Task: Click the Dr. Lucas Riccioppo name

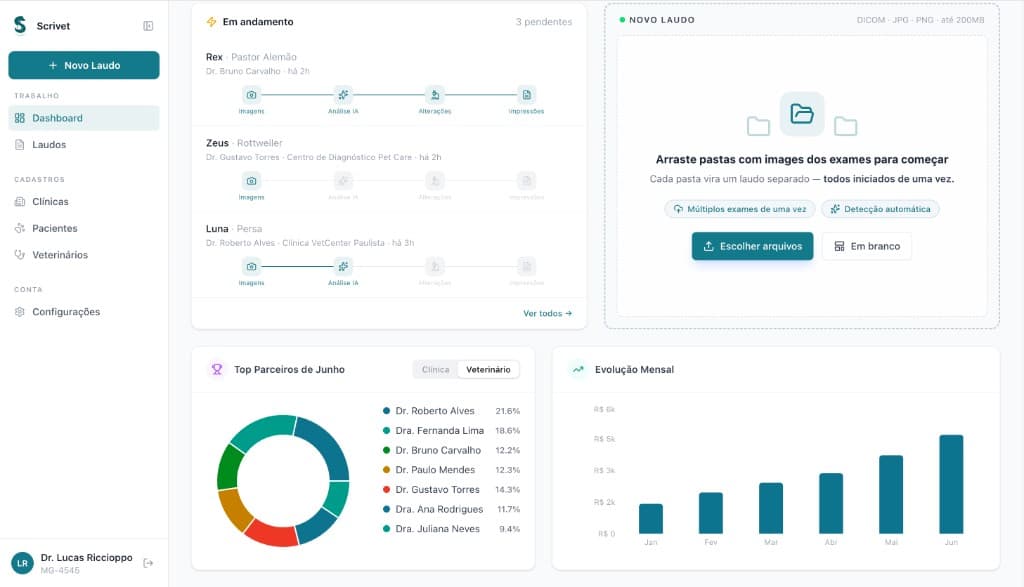Action: [x=86, y=558]
